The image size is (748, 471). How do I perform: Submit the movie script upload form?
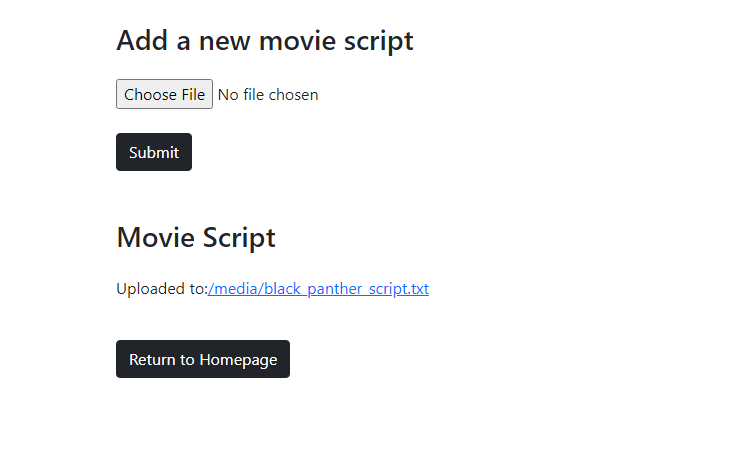click(x=154, y=152)
